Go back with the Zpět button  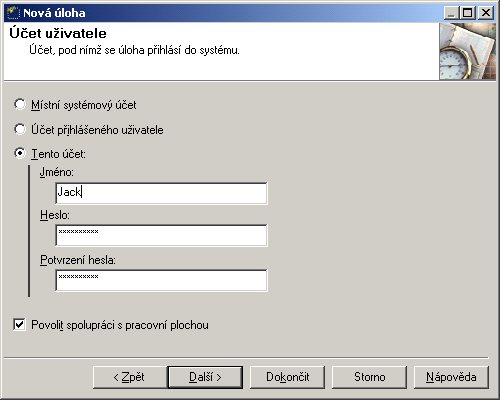tap(130, 377)
